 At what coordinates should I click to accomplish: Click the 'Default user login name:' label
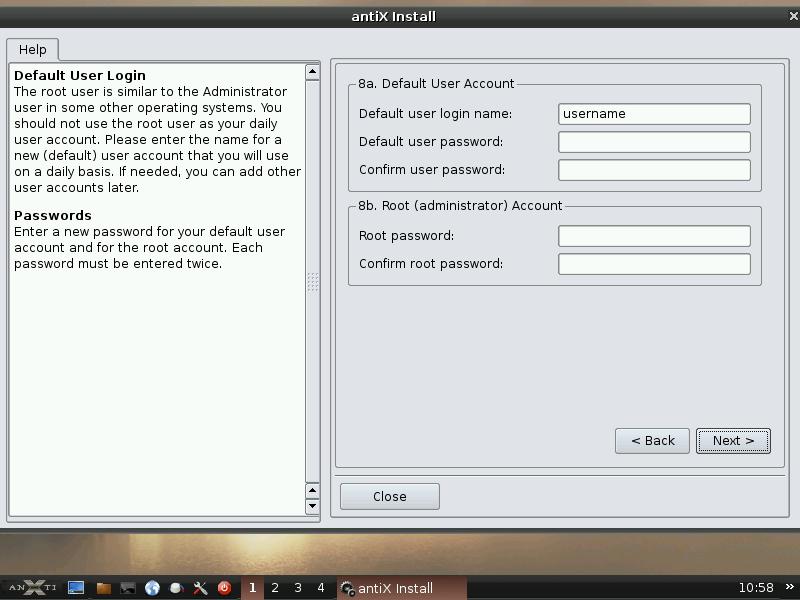(436, 114)
